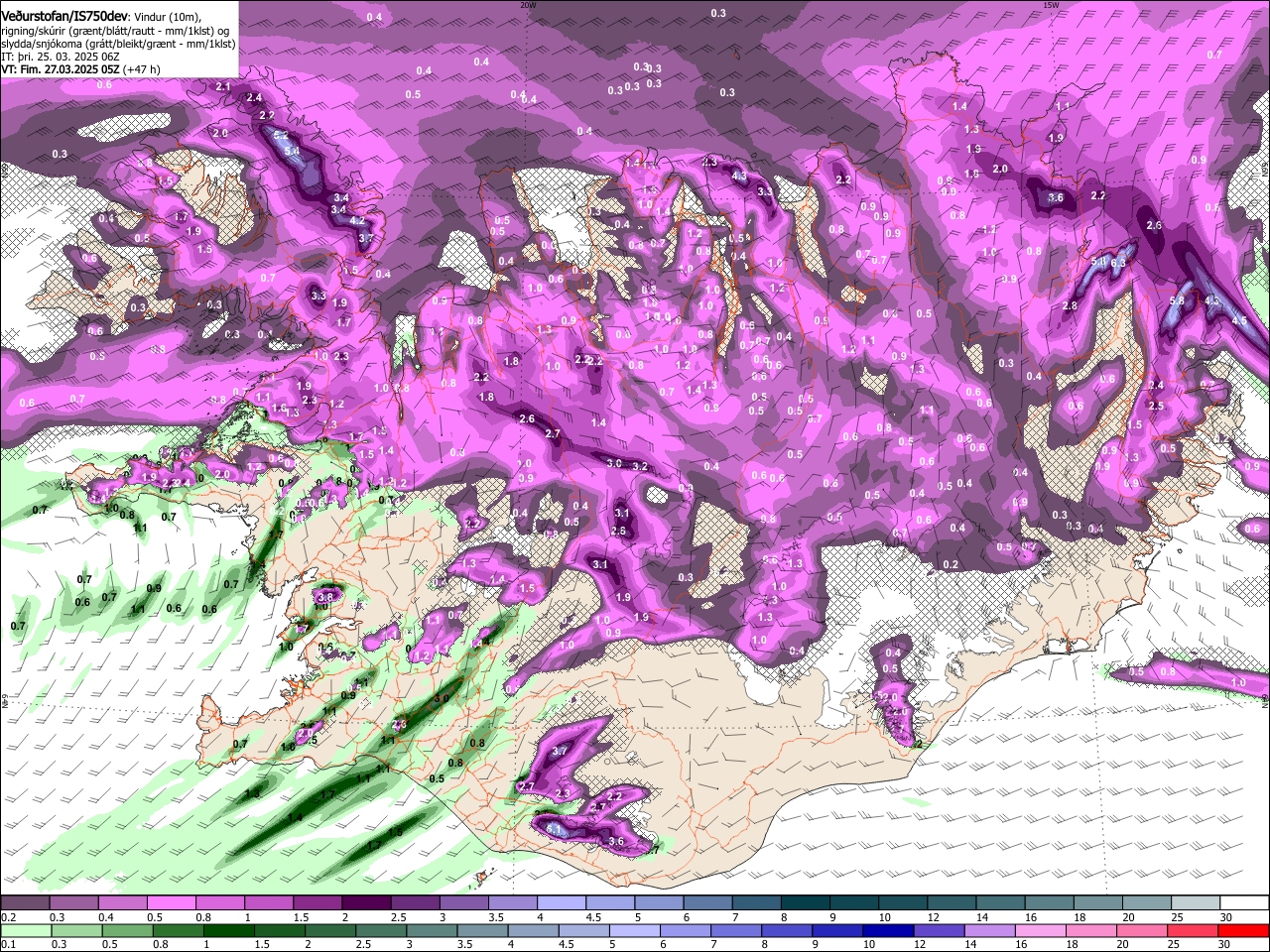Click the '0.1' label in lower legend row
Viewport: 1270px width, 952px height.
tap(9, 944)
